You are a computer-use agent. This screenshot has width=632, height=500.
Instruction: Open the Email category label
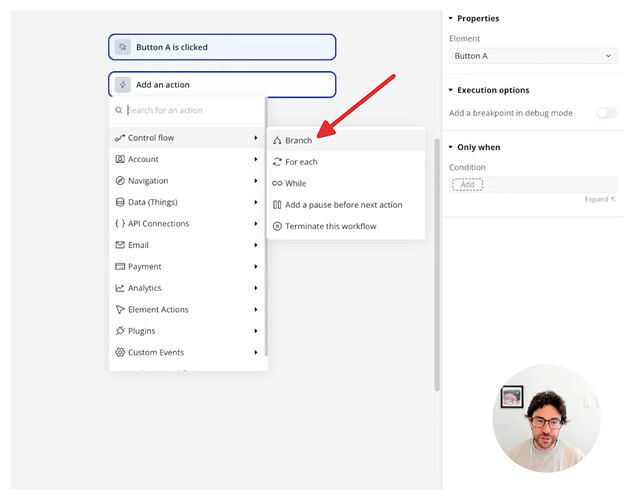(138, 245)
